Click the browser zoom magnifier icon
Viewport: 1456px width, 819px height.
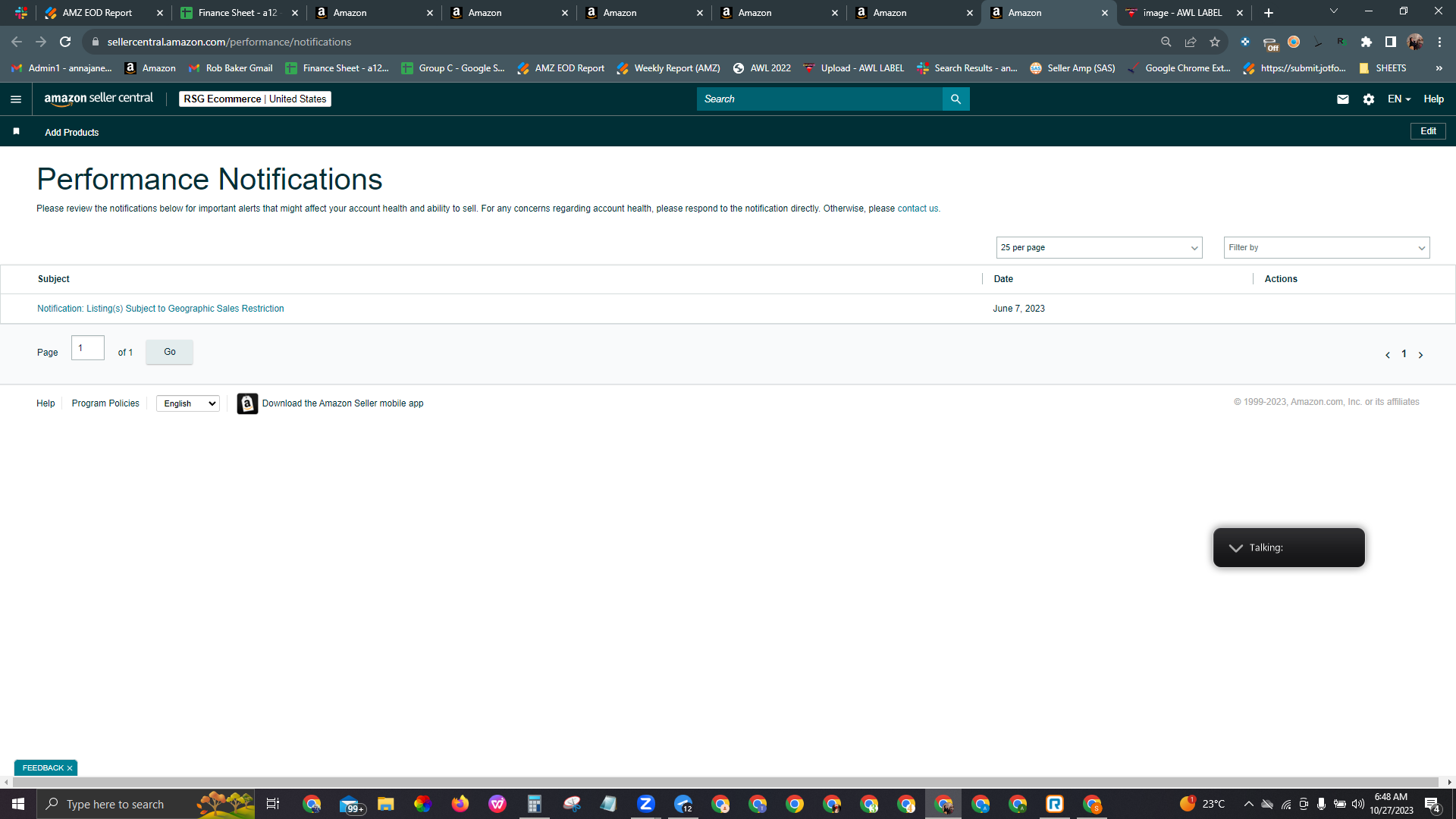(1166, 42)
